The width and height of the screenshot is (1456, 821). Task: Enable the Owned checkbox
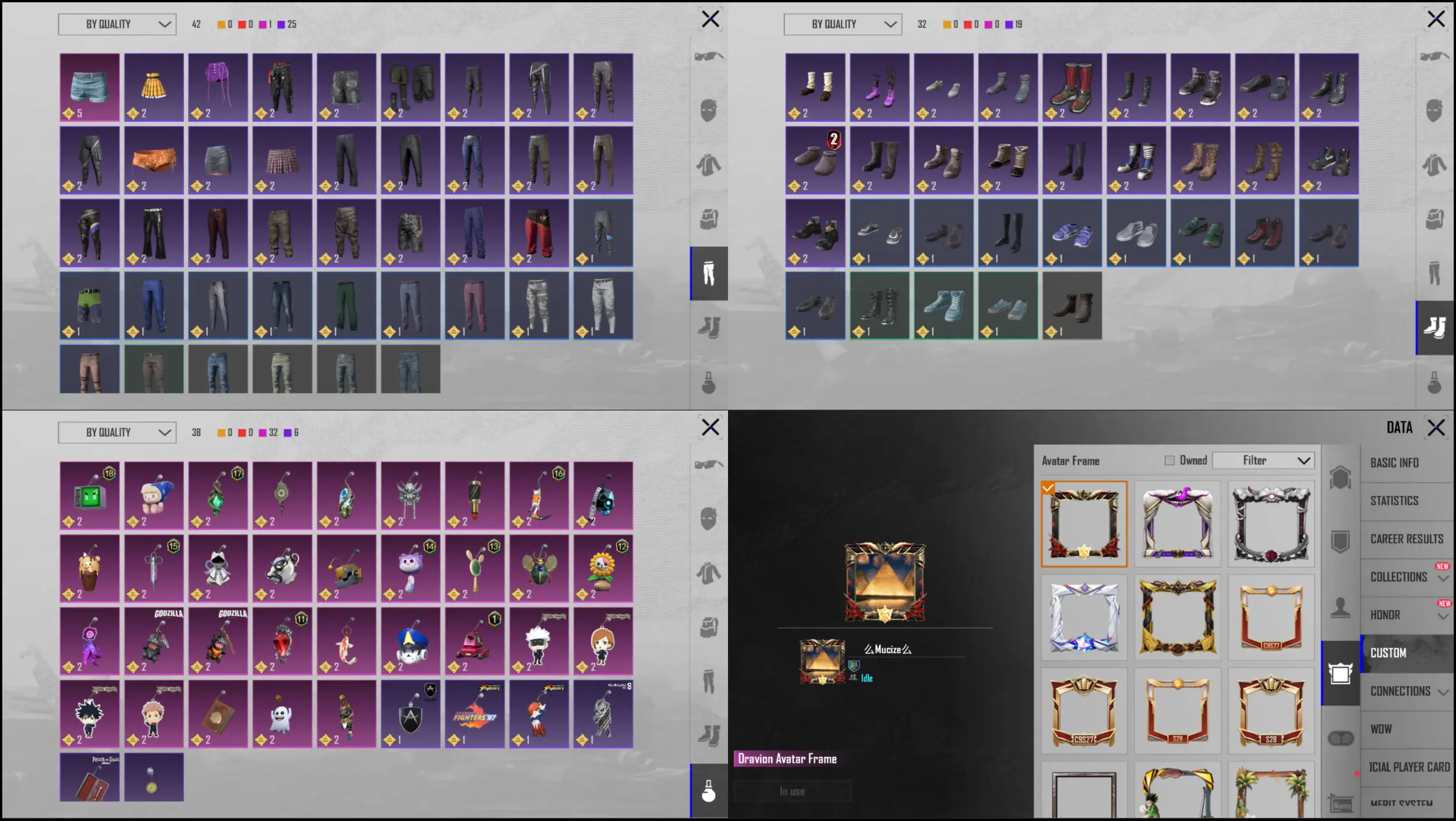(1169, 461)
